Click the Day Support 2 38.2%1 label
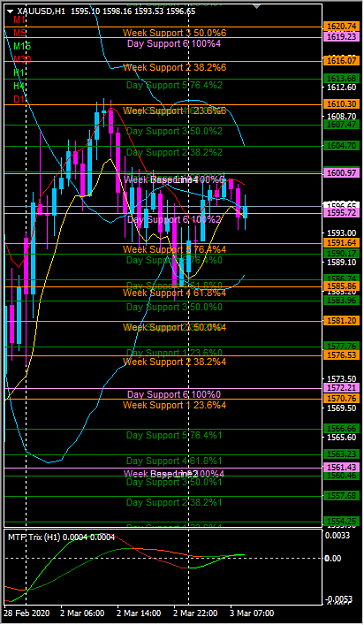This screenshot has width=364, height=625. 174,503
